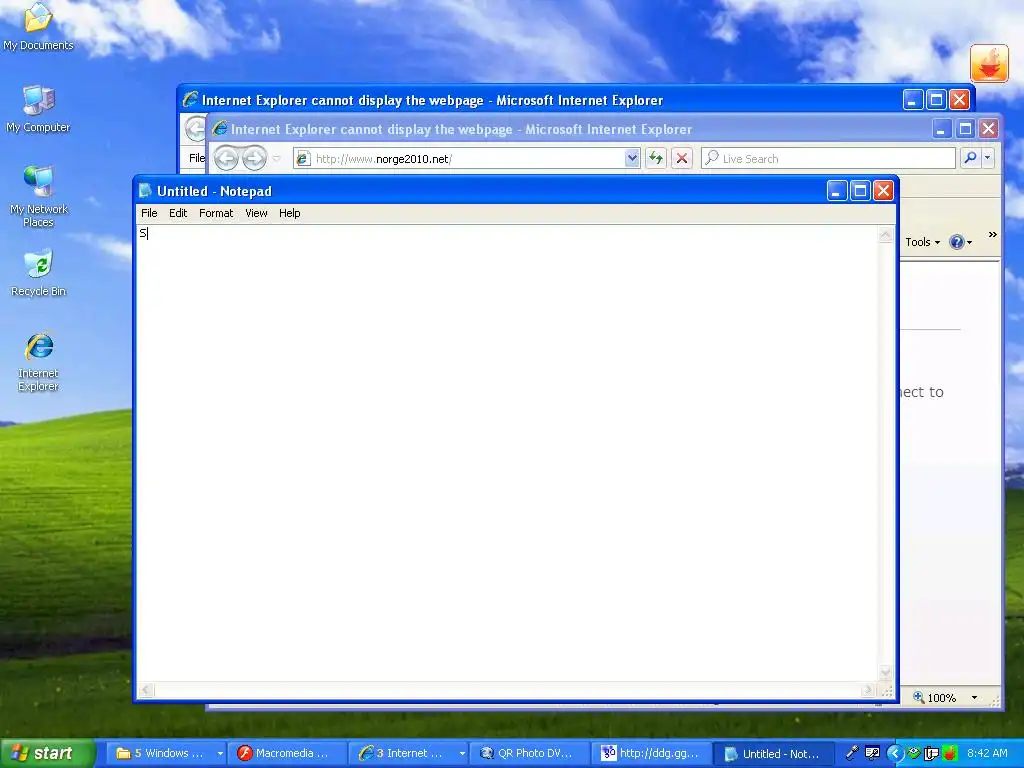Click the Windows start button
The image size is (1024, 768).
pyautogui.click(x=48, y=753)
